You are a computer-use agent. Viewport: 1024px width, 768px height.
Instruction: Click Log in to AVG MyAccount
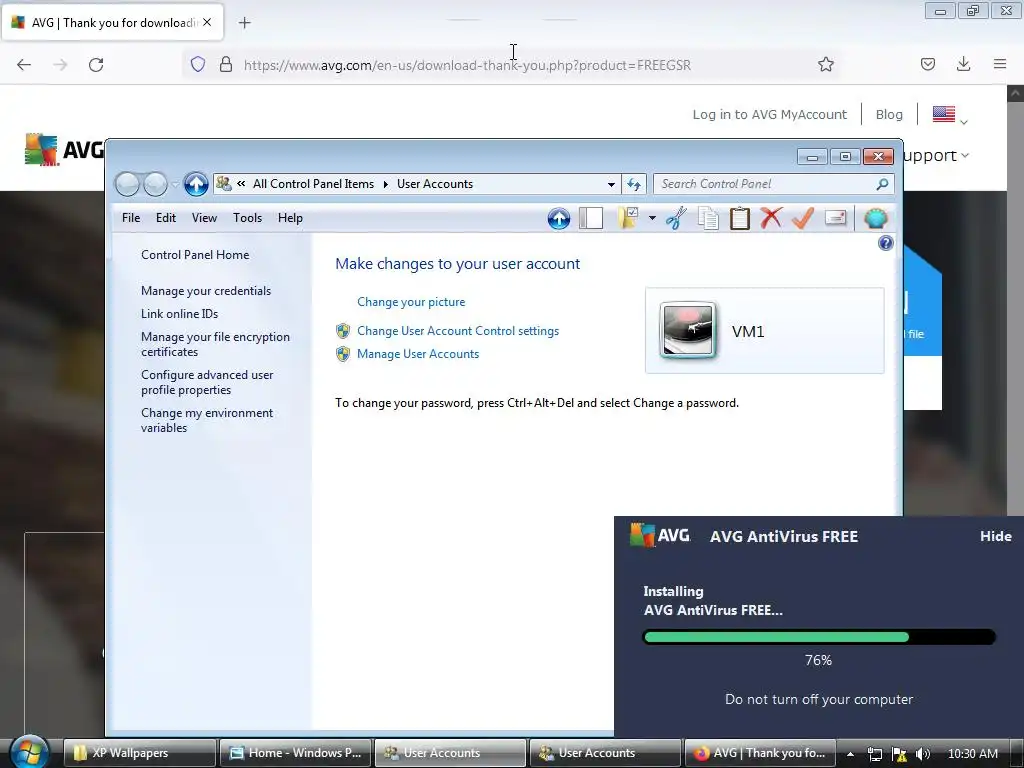pyautogui.click(x=769, y=114)
